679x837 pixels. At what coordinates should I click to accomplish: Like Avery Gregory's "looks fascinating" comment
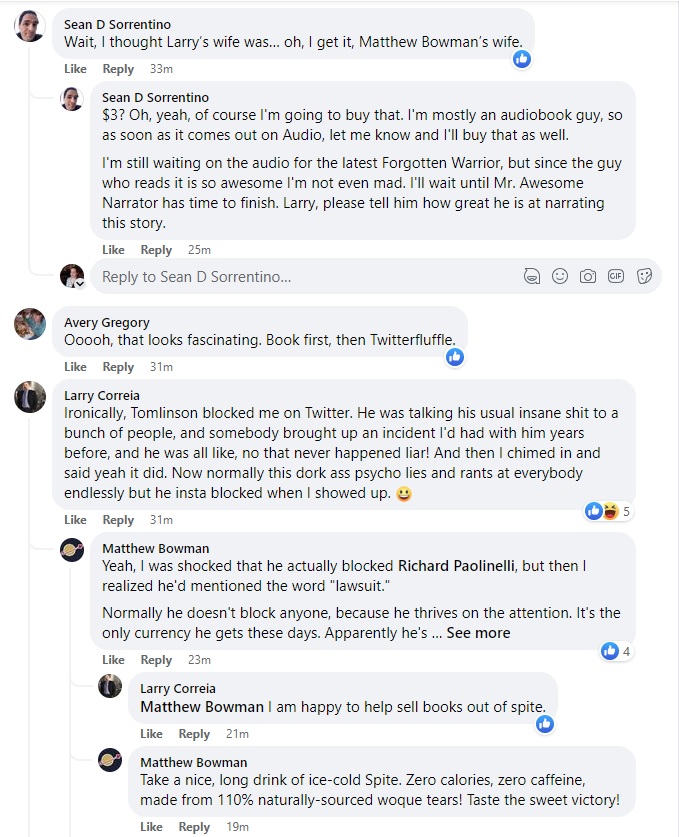coord(75,367)
